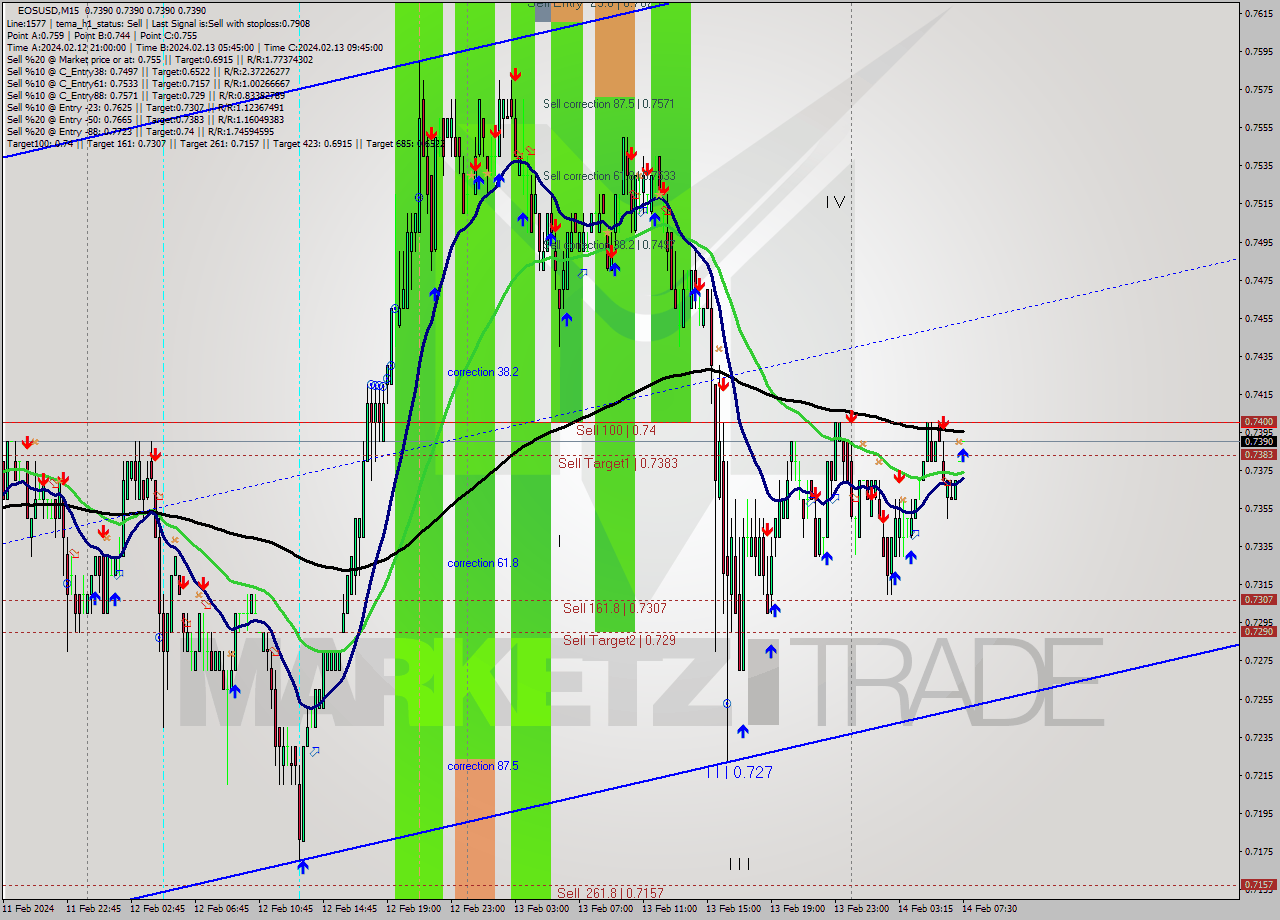Click the '11 Feb 2024' time axis label

[x=29, y=909]
